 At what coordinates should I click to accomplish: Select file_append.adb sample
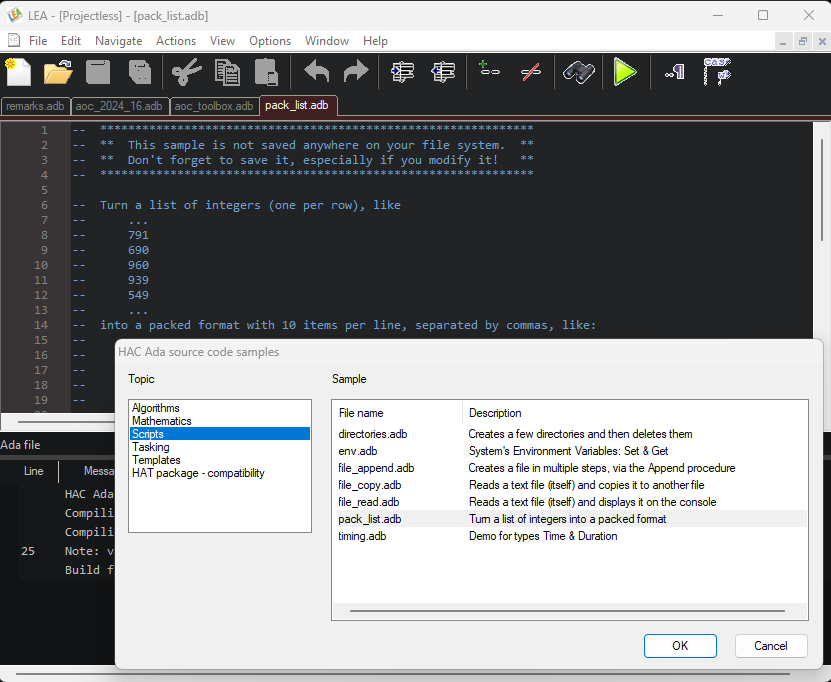point(571,468)
